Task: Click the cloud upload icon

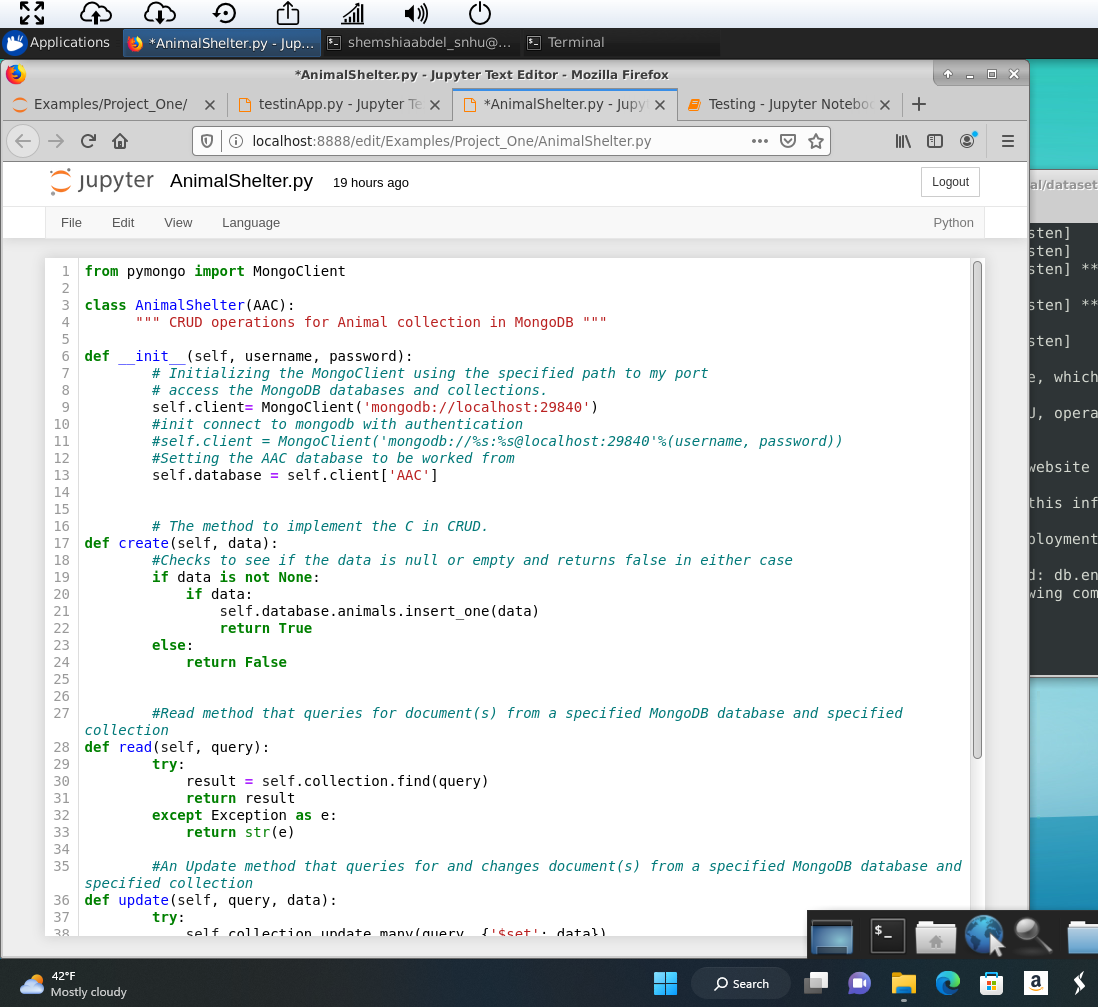Action: pos(96,13)
